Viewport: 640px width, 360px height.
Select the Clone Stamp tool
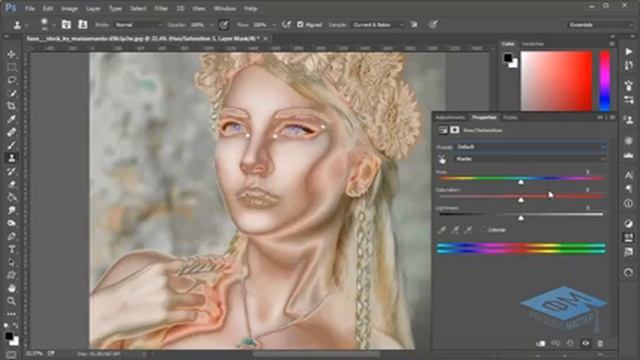pos(11,158)
